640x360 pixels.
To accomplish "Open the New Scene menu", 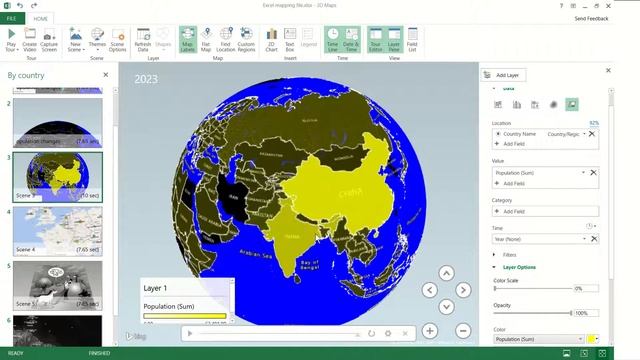I will click(76, 40).
